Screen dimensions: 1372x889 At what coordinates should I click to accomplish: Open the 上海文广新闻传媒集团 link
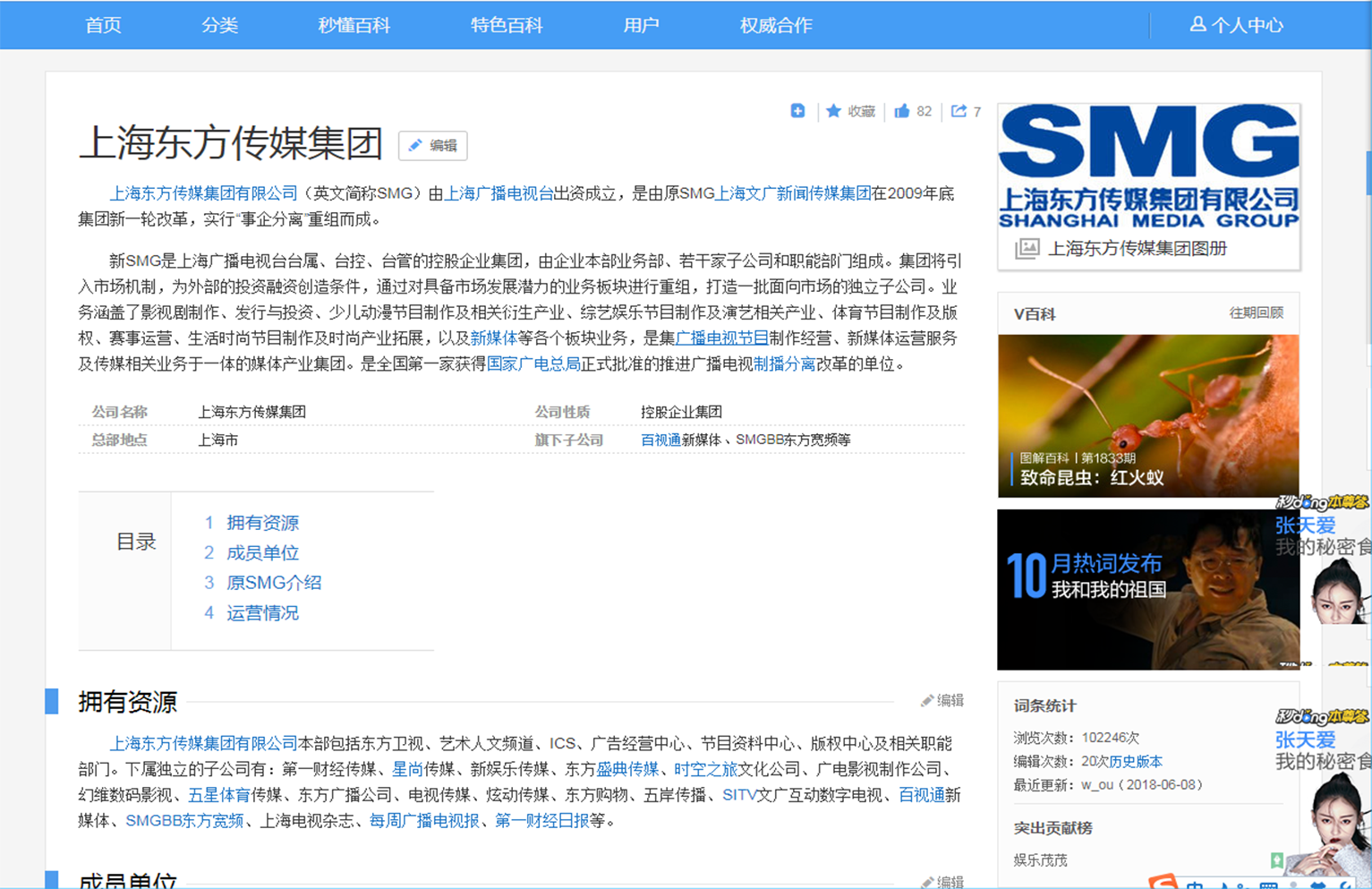[x=793, y=193]
